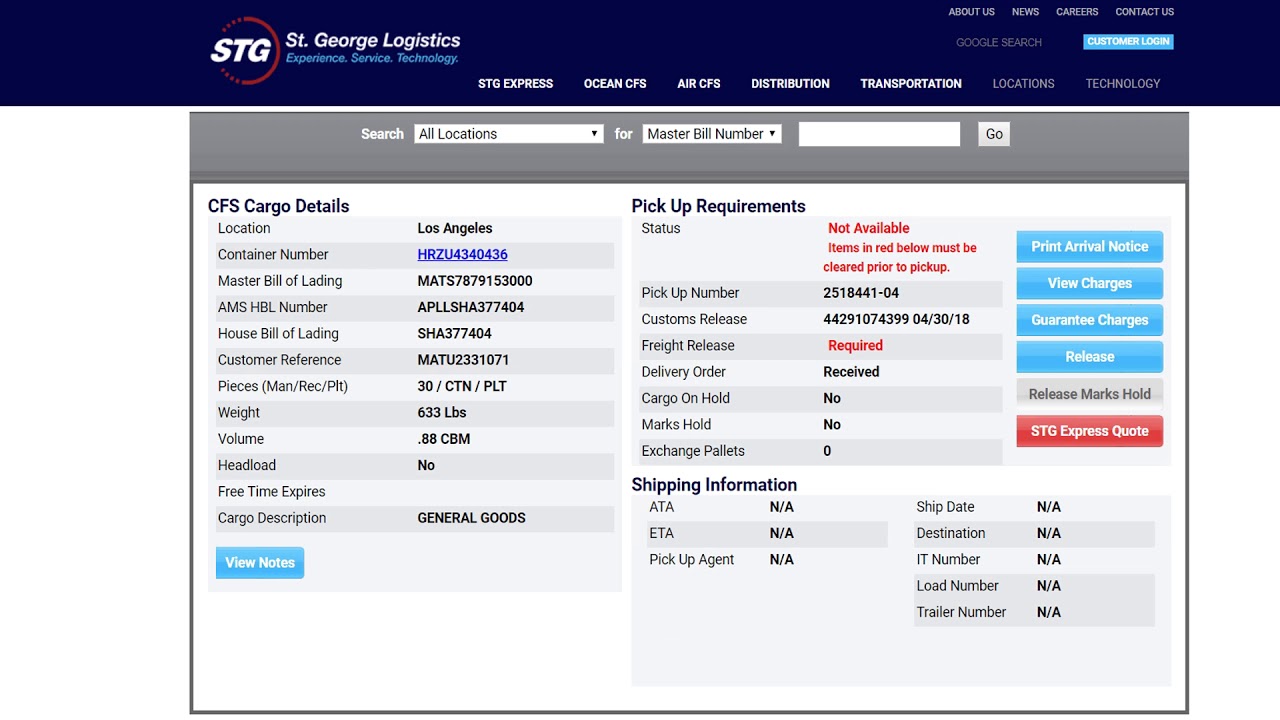Click the Shipping Information heading
Image resolution: width=1280 pixels, height=720 pixels.
pos(714,485)
